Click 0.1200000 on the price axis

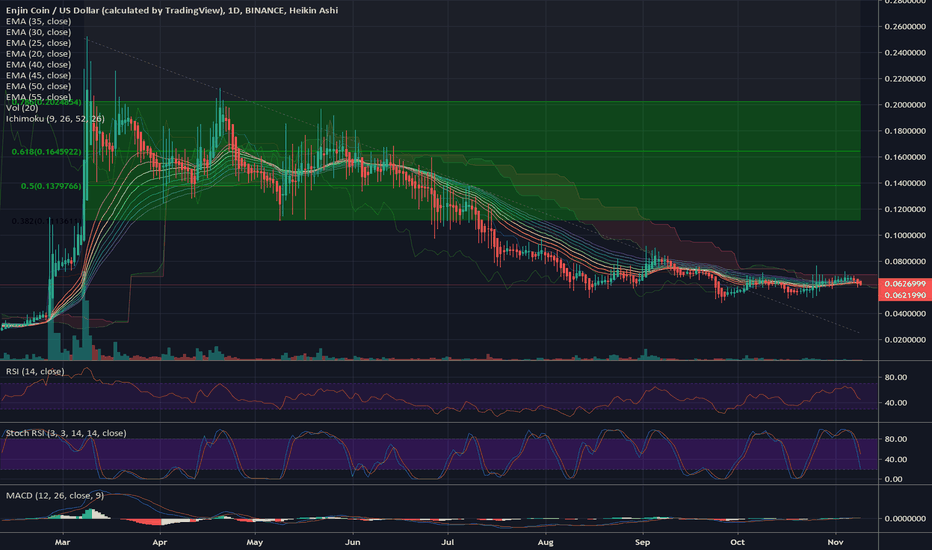coord(905,210)
